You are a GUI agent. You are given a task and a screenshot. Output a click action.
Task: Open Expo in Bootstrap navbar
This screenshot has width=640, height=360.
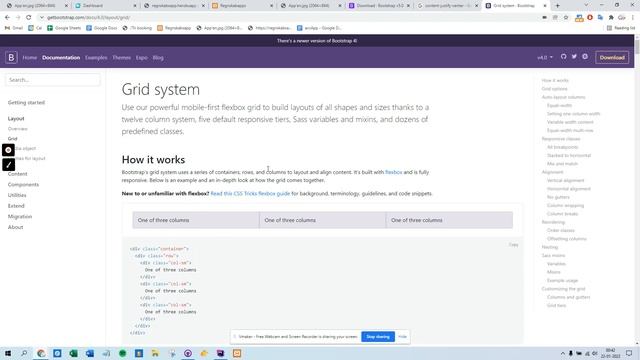coord(142,58)
